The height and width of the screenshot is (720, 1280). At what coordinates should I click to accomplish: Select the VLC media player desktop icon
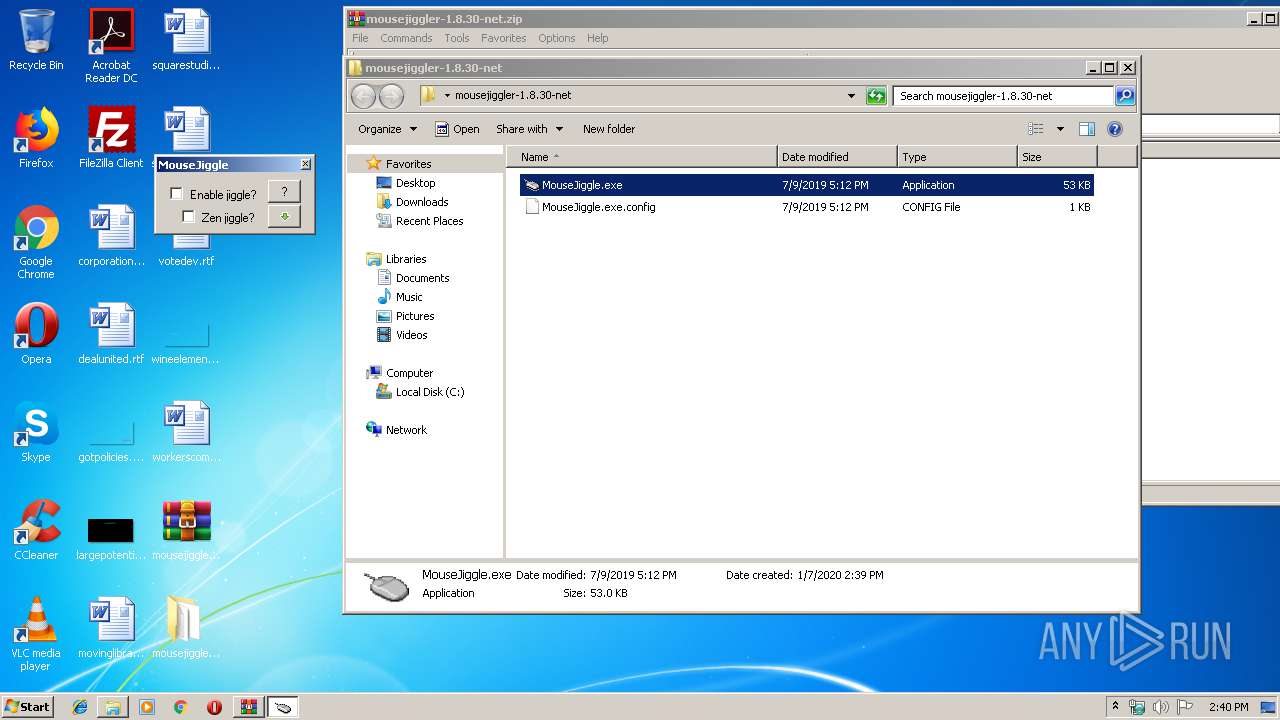click(x=36, y=634)
